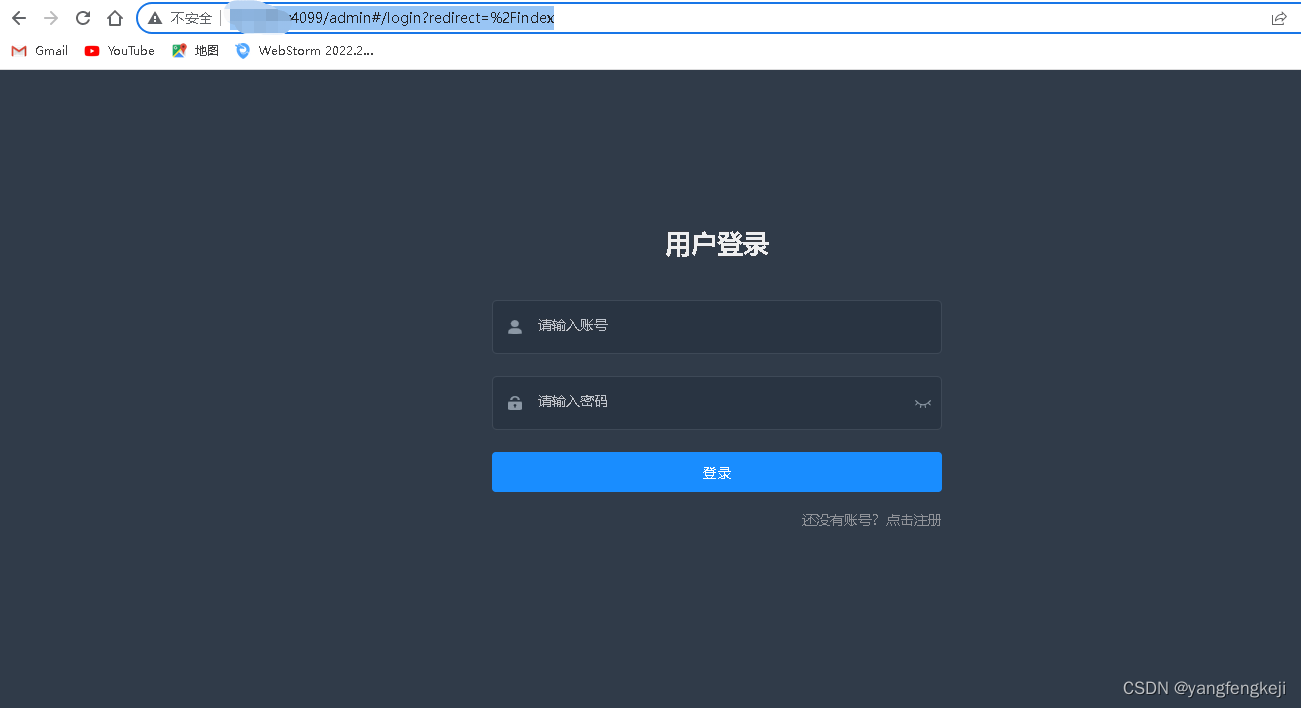Open the WebStorm 2022.2 bookmark

pyautogui.click(x=304, y=50)
